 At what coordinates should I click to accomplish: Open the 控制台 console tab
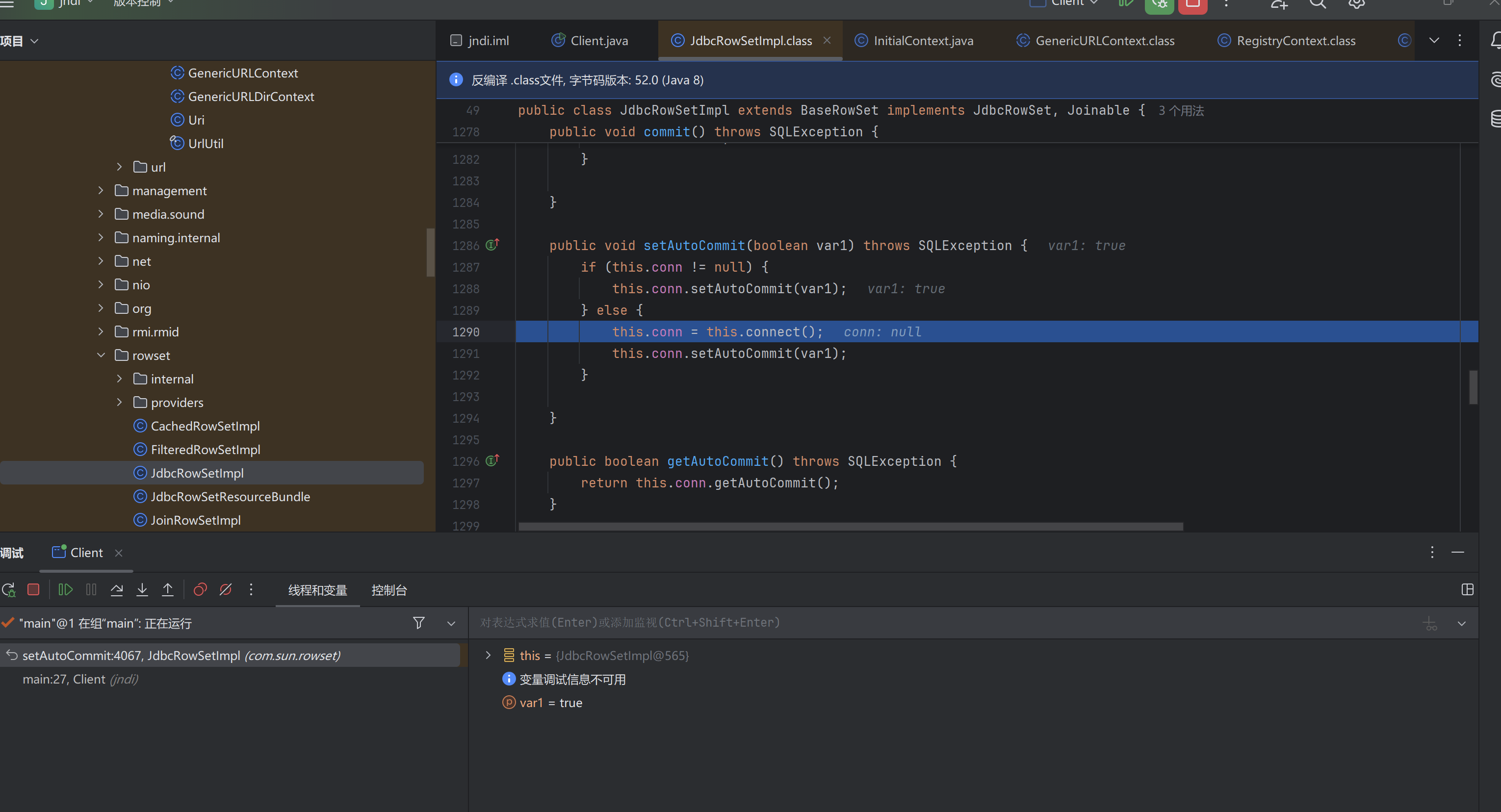[x=388, y=589]
